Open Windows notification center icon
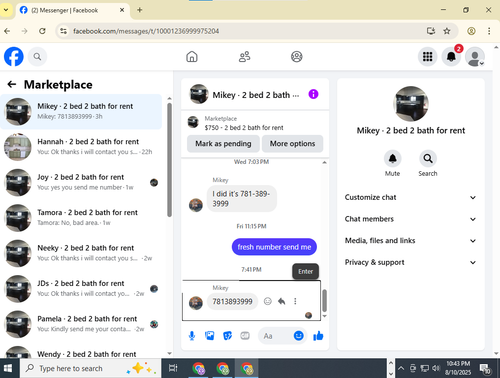The height and width of the screenshot is (378, 500). (485, 368)
